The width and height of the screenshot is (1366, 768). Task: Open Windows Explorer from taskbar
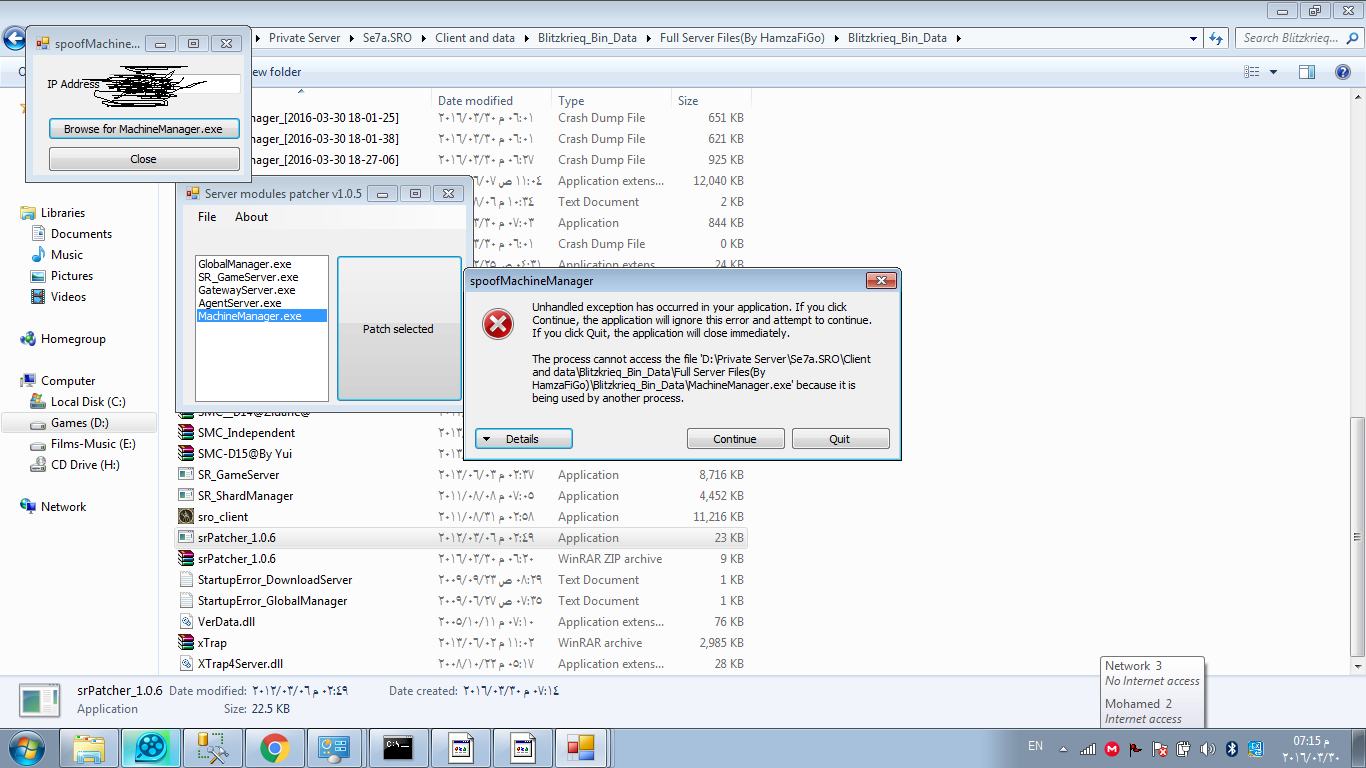coord(90,747)
